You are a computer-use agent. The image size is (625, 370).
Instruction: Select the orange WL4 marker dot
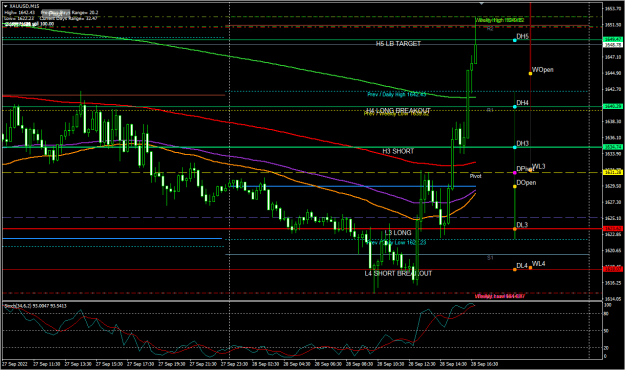530,268
